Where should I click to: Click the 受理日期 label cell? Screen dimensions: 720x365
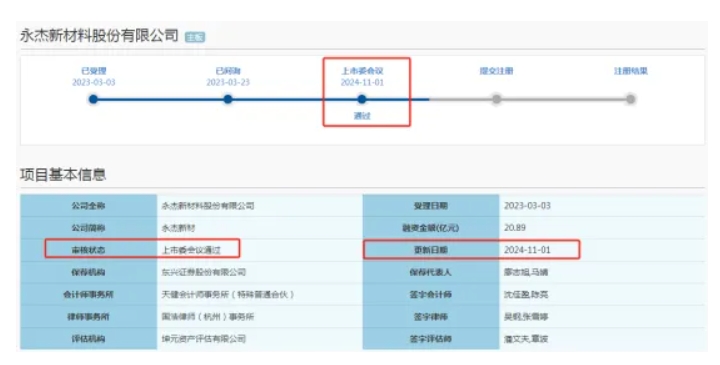tap(431, 206)
